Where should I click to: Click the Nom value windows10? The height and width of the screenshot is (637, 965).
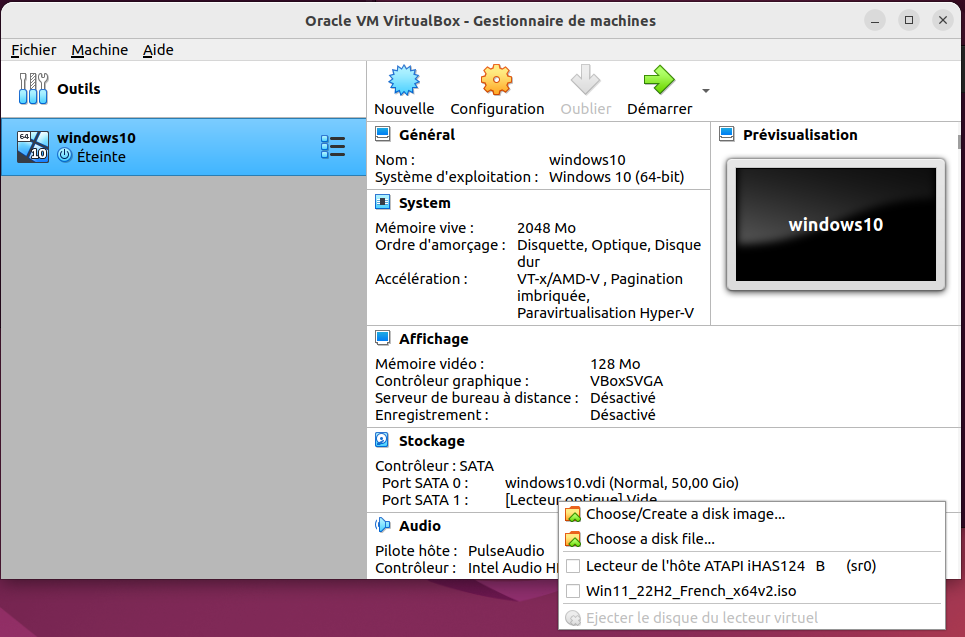click(587, 160)
